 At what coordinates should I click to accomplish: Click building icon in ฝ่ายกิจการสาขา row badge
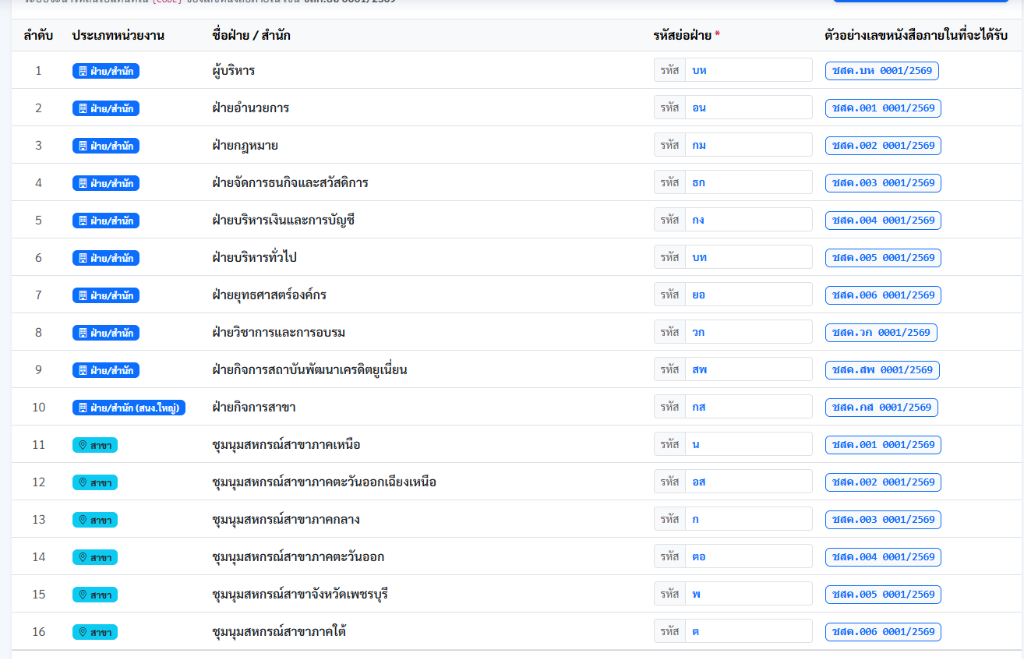tap(83, 408)
